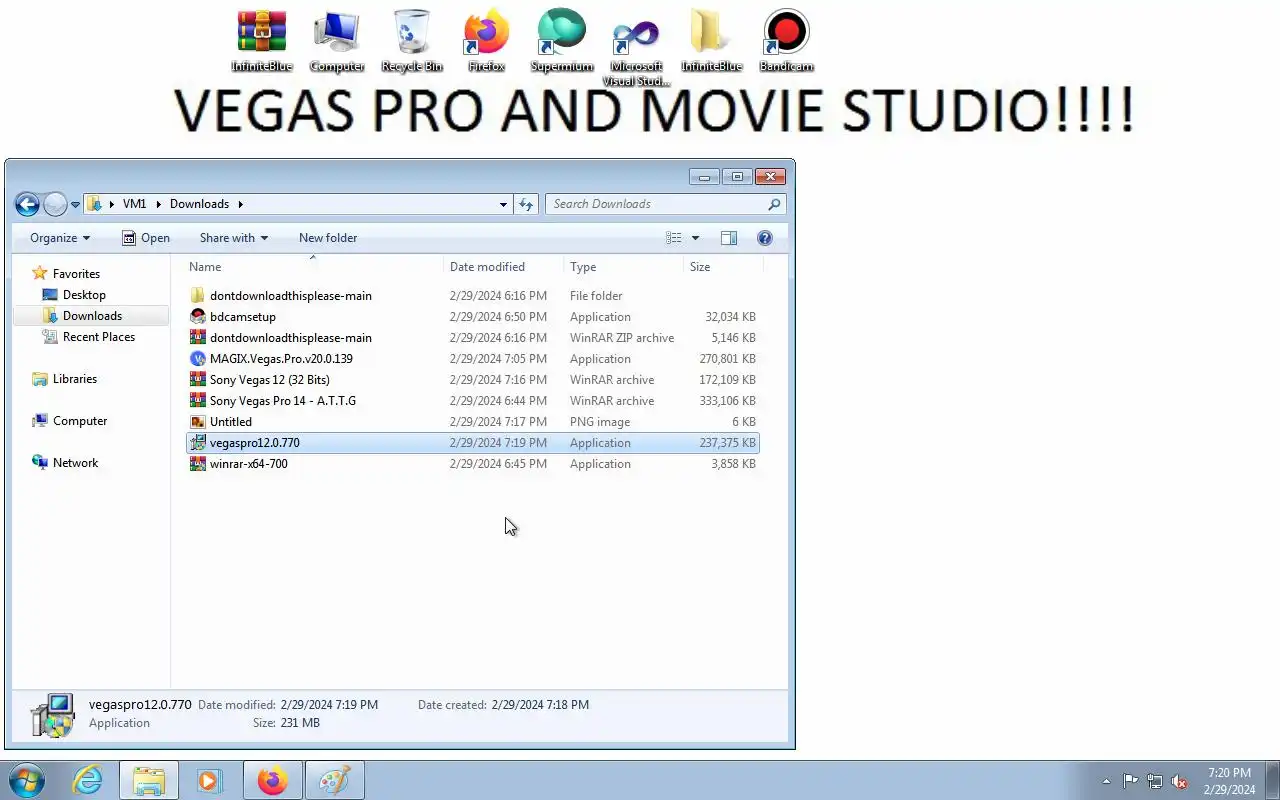Expand address bar previous locations dropdown
This screenshot has height=800, width=1280.
point(503,204)
